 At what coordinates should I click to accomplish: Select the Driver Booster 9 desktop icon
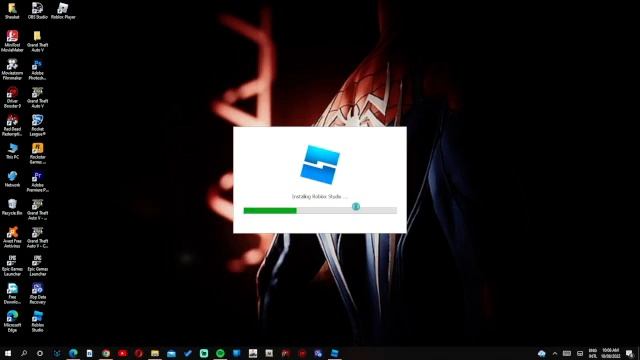(12, 97)
